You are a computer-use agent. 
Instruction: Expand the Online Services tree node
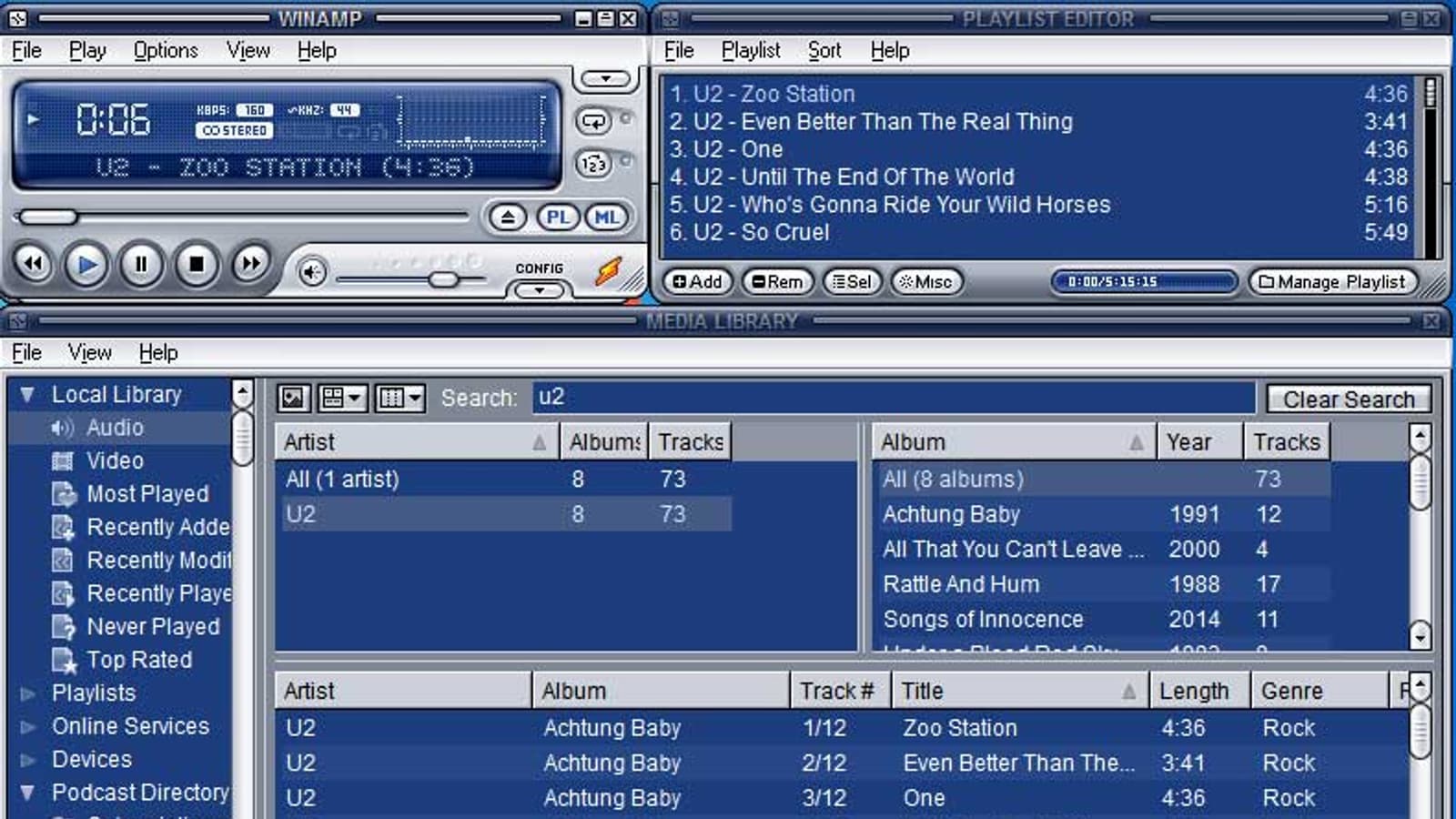(x=27, y=727)
